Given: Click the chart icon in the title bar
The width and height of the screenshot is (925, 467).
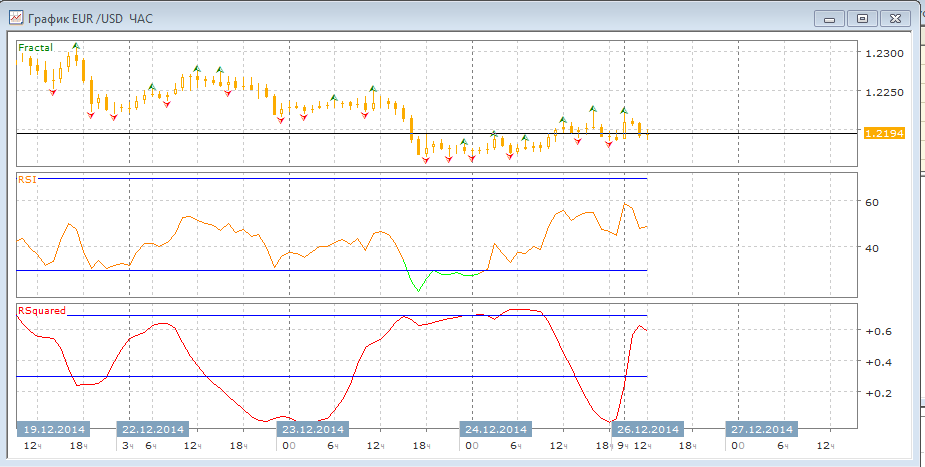Looking at the screenshot, I should [x=15, y=19].
